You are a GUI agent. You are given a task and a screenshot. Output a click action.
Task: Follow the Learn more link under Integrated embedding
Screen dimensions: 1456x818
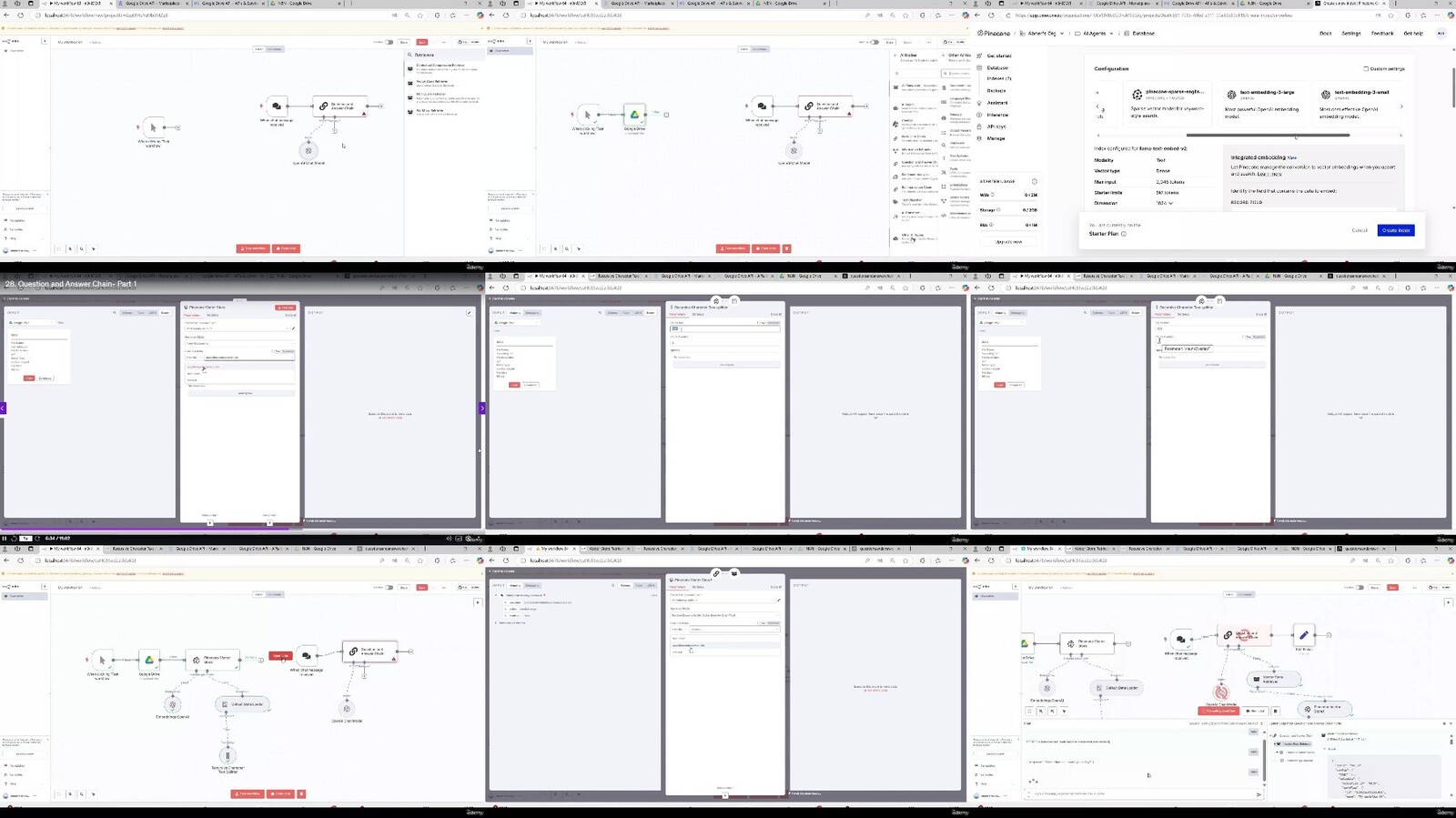pos(1269,174)
